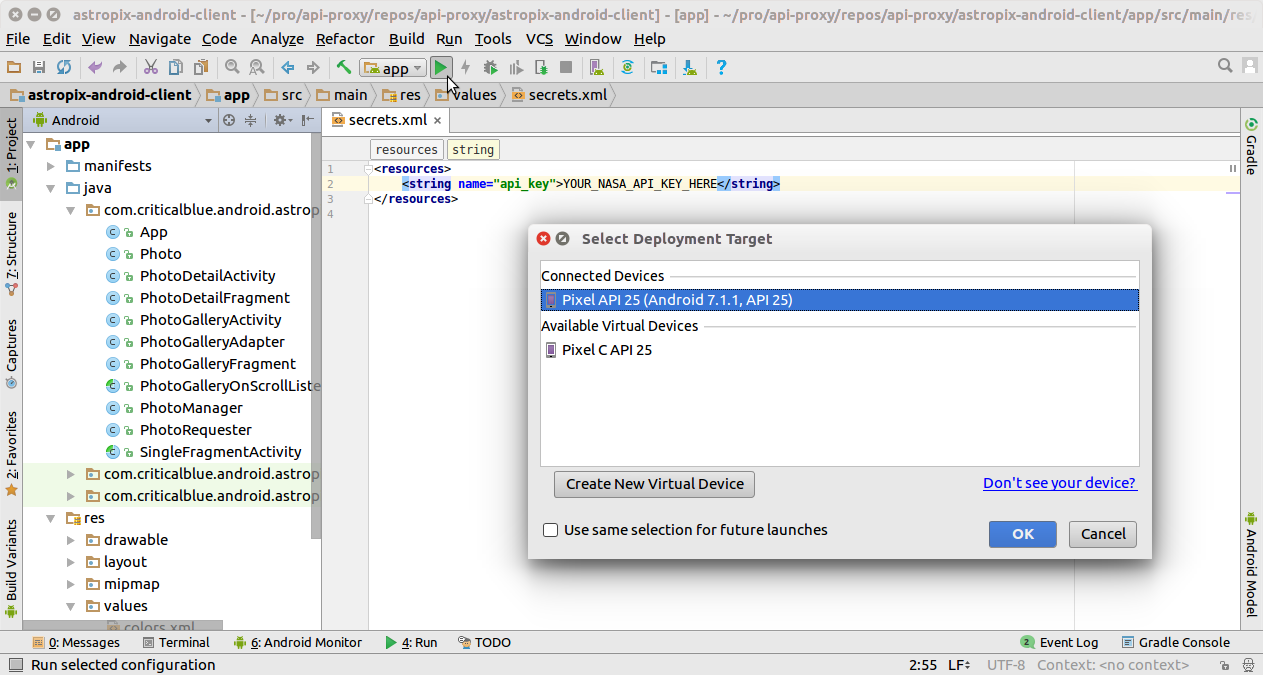Open the Project panel gear settings

pos(282,120)
